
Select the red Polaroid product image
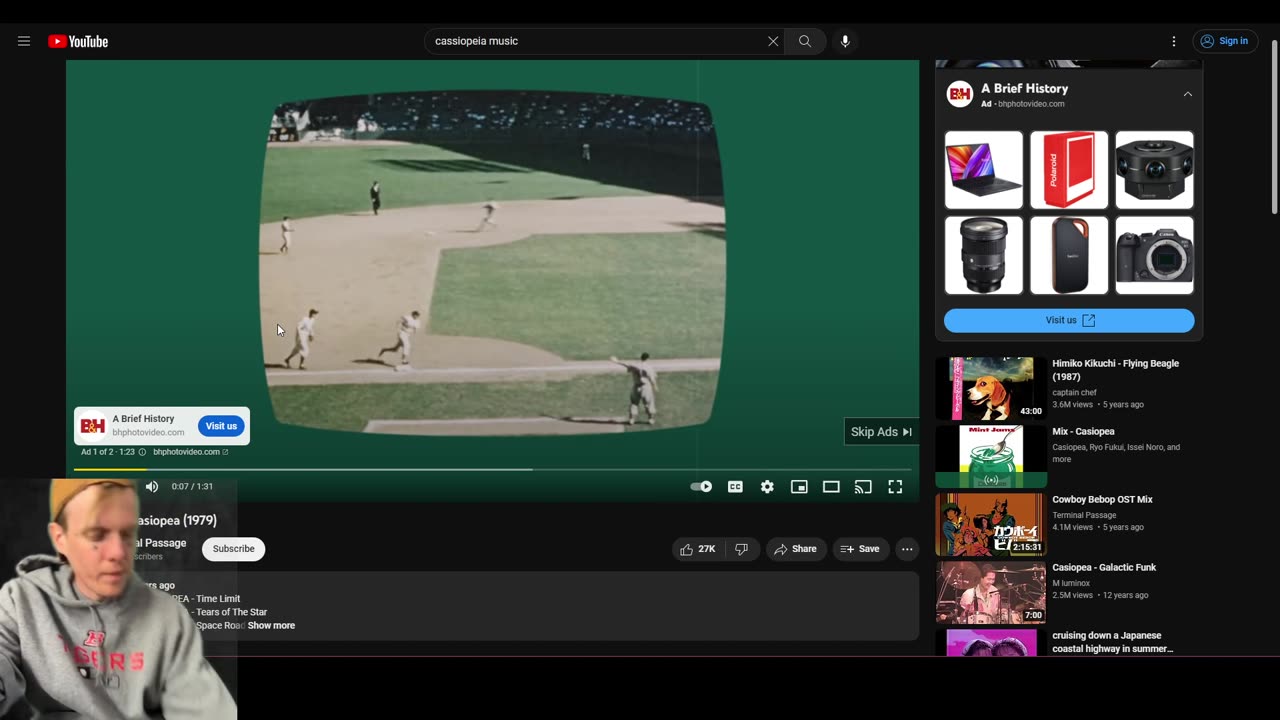click(1069, 170)
